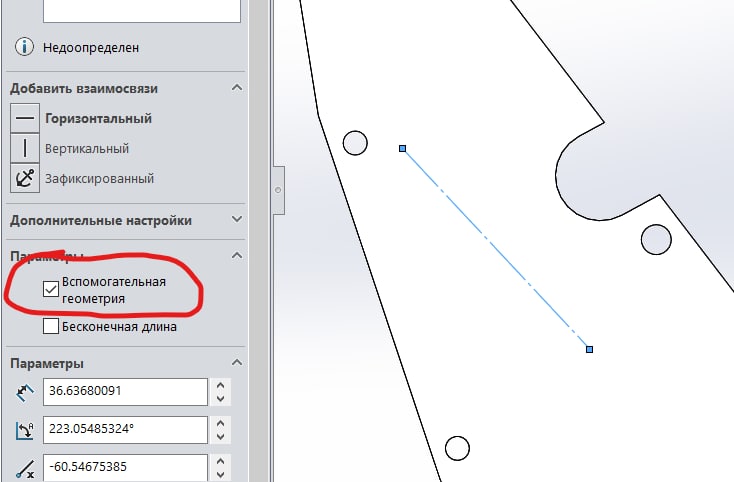Image resolution: width=734 pixels, height=482 pixels.
Task: Click the delta X parameter icon
Action: (x=24, y=468)
